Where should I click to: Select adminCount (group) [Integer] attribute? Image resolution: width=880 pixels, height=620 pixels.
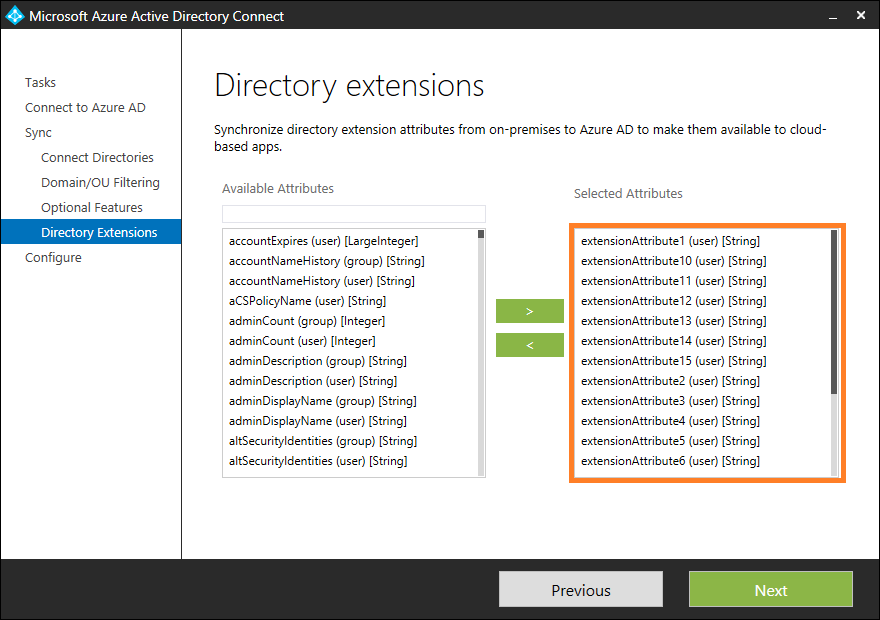point(307,321)
